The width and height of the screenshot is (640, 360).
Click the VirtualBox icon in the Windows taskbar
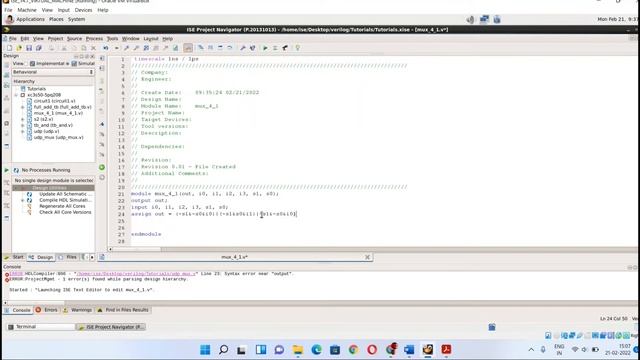pyautogui.click(x=428, y=349)
